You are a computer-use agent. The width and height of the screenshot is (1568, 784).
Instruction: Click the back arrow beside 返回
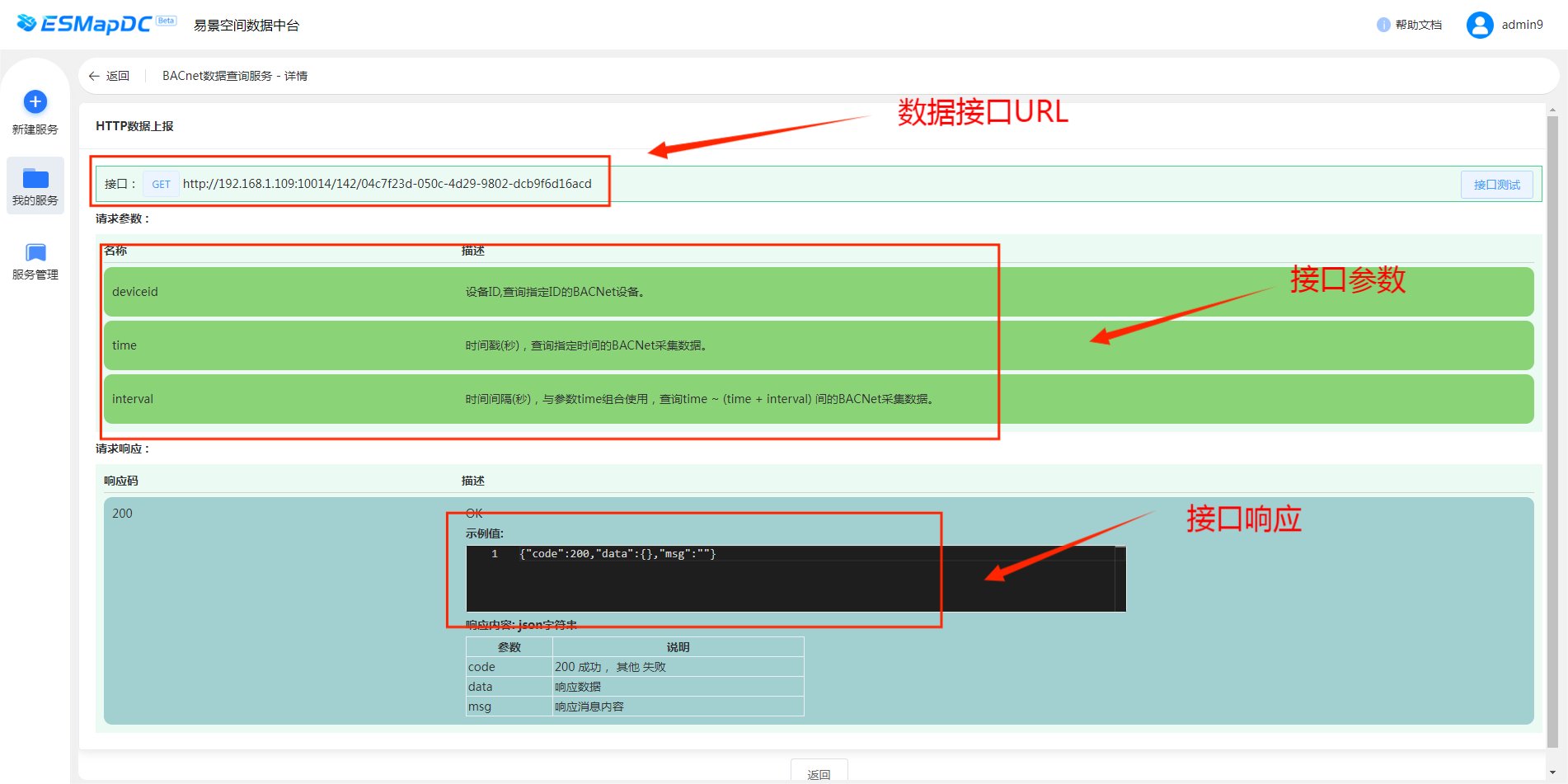[94, 76]
